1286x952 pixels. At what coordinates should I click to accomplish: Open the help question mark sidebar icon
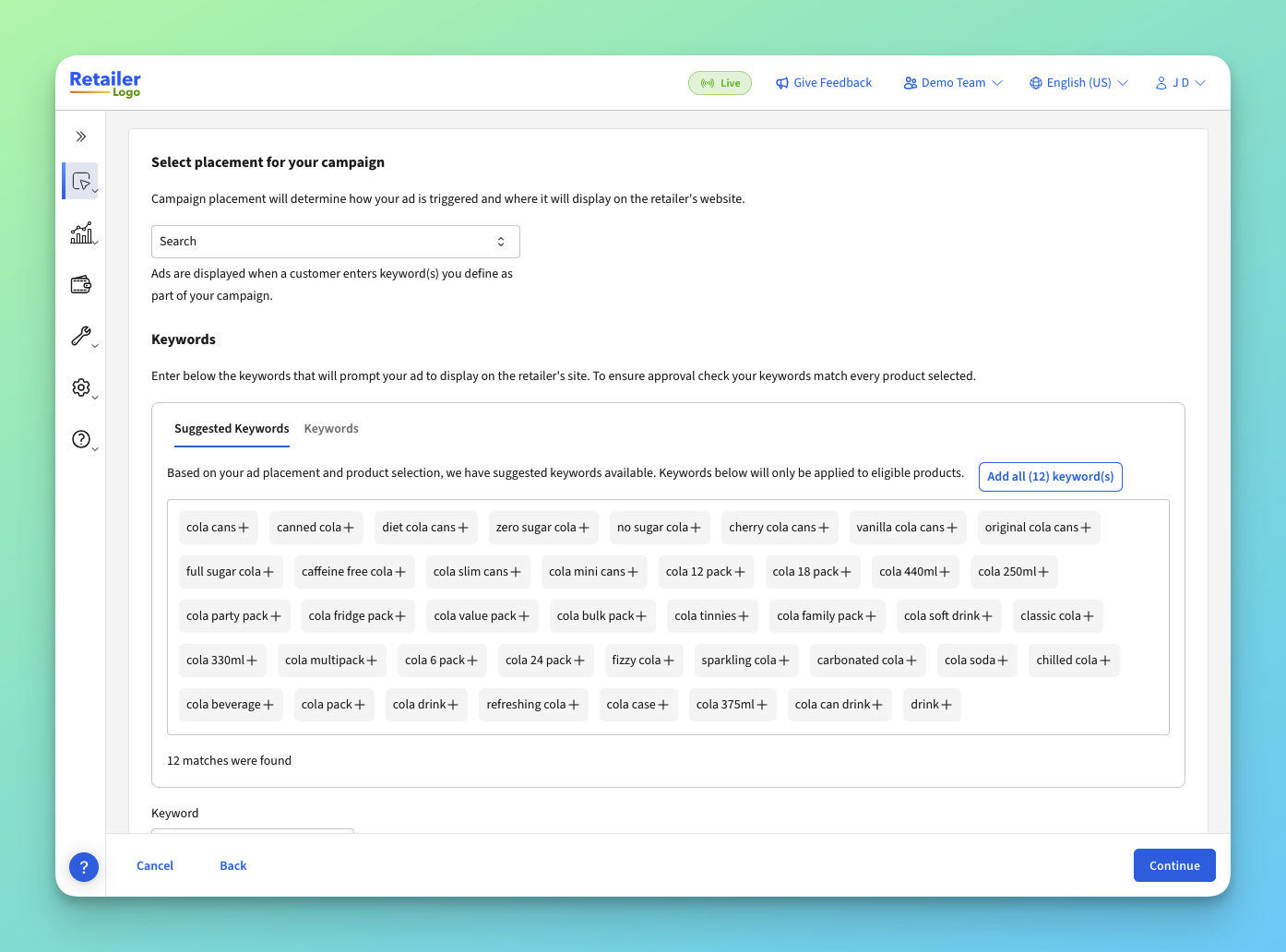point(81,439)
